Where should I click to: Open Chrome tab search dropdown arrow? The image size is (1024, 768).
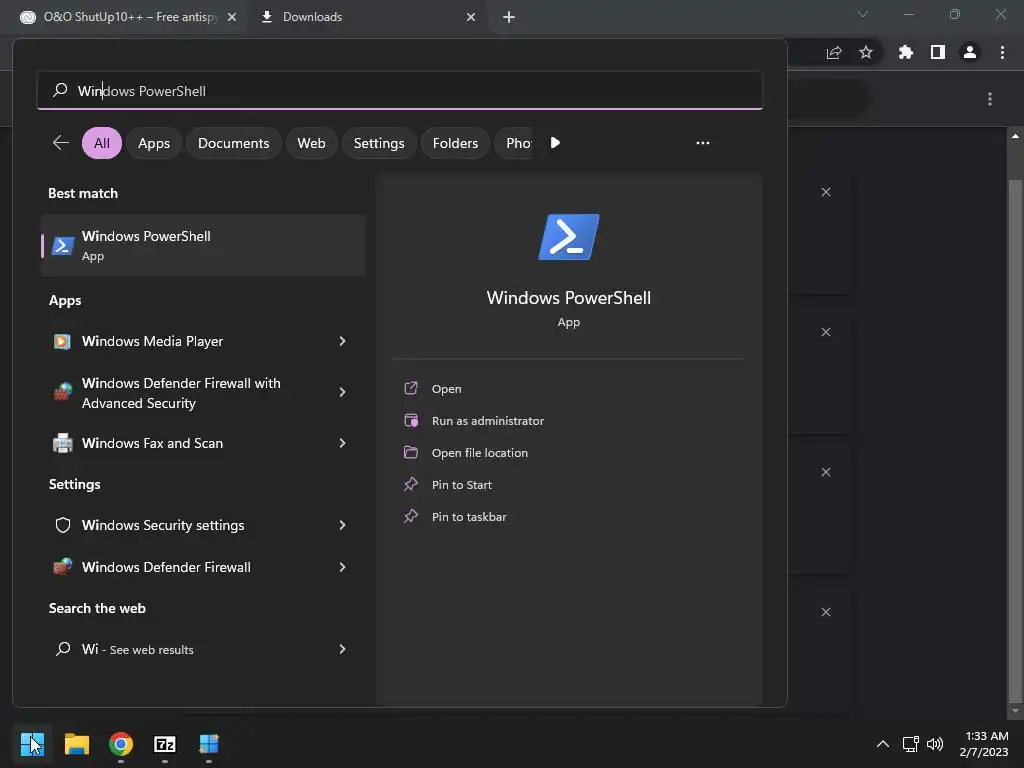click(x=863, y=14)
